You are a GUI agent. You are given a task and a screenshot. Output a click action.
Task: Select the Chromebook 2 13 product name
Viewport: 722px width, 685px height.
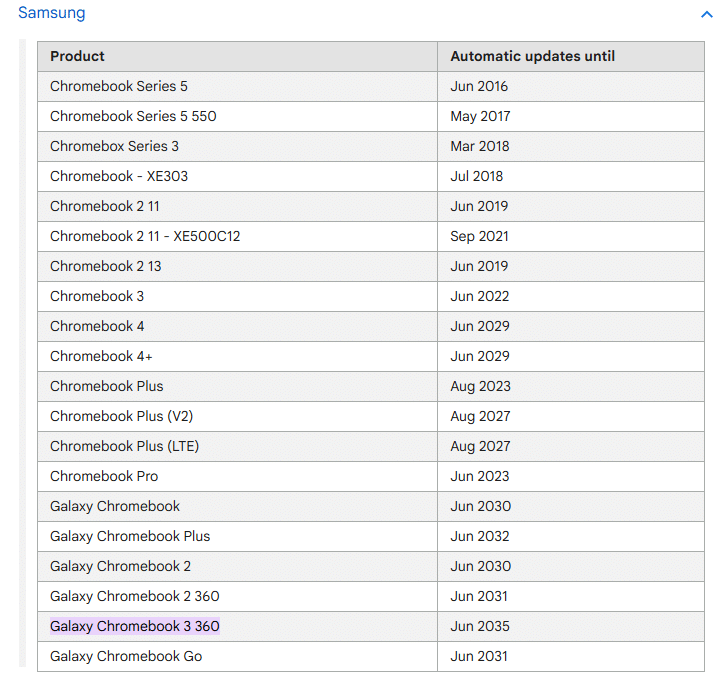[x=105, y=266]
